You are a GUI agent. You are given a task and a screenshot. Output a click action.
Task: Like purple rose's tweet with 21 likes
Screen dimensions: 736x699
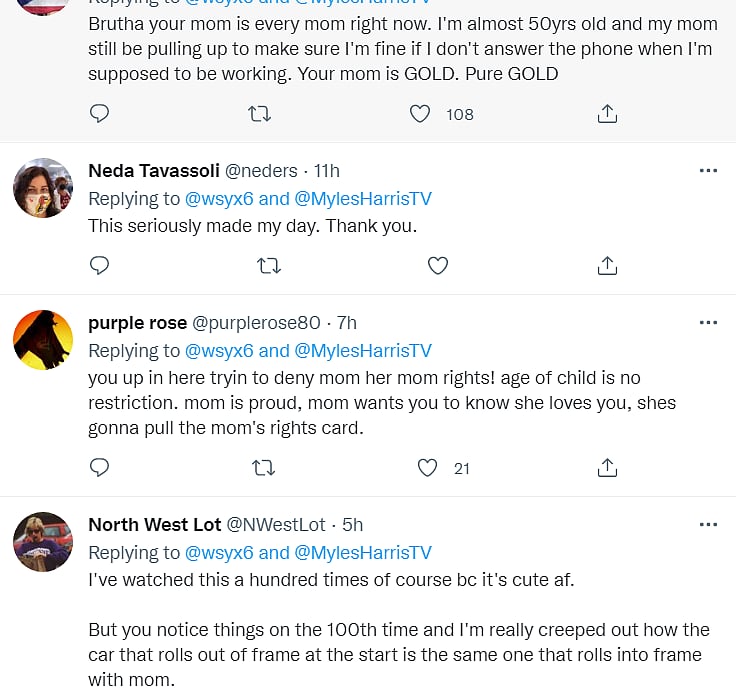[428, 467]
